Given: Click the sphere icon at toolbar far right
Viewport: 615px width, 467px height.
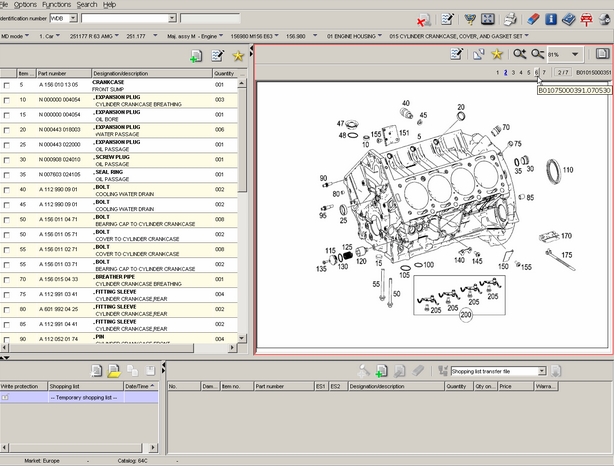Looking at the screenshot, I should [606, 19].
